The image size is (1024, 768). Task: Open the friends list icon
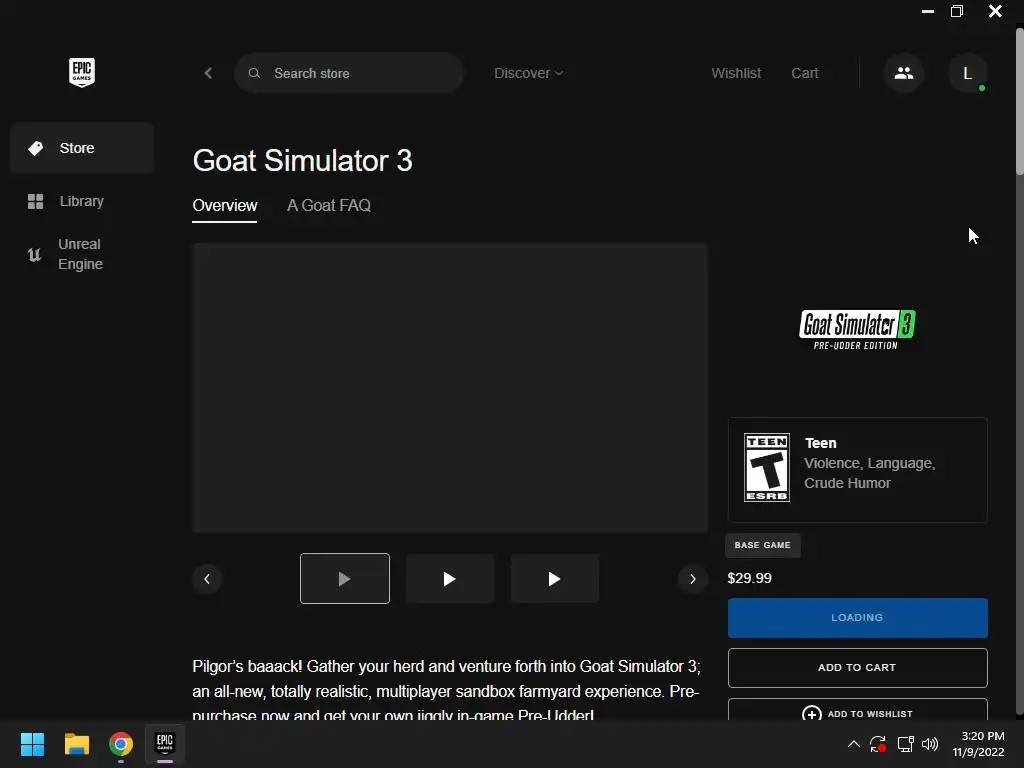(x=904, y=73)
